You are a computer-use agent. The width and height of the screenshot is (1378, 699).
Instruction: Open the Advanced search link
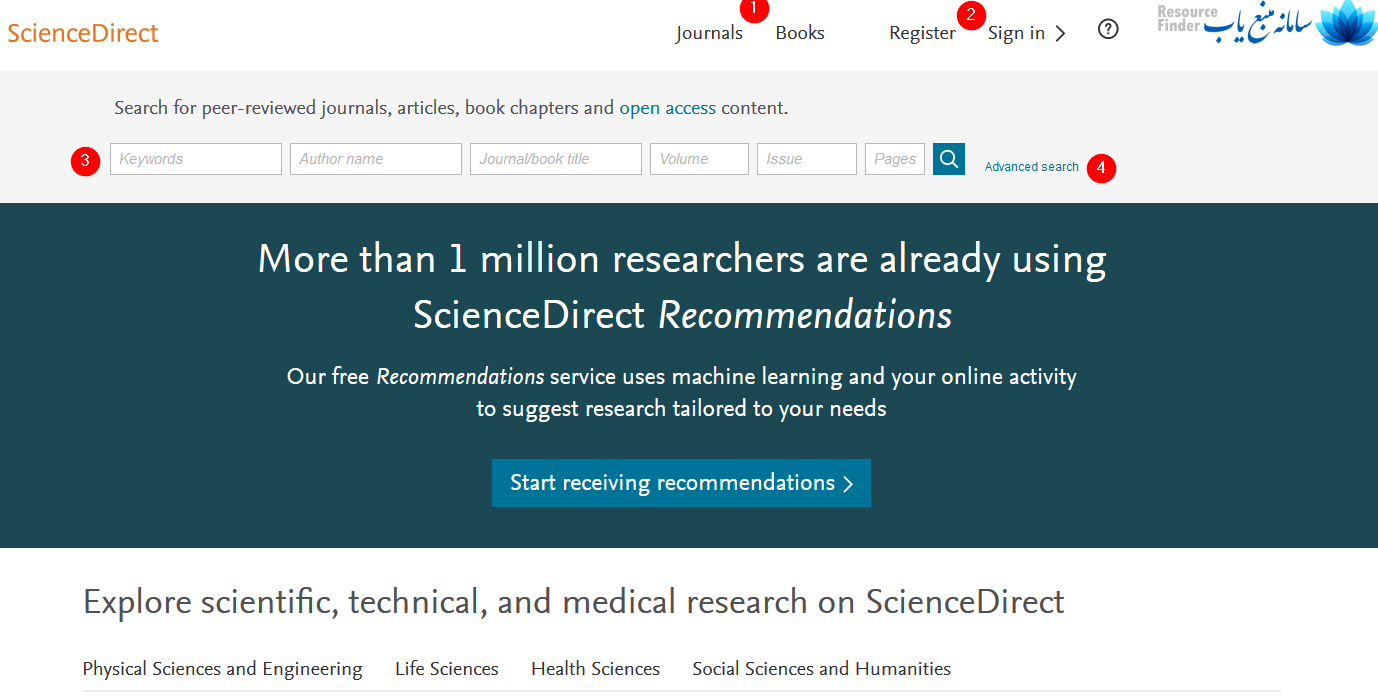click(x=1031, y=167)
